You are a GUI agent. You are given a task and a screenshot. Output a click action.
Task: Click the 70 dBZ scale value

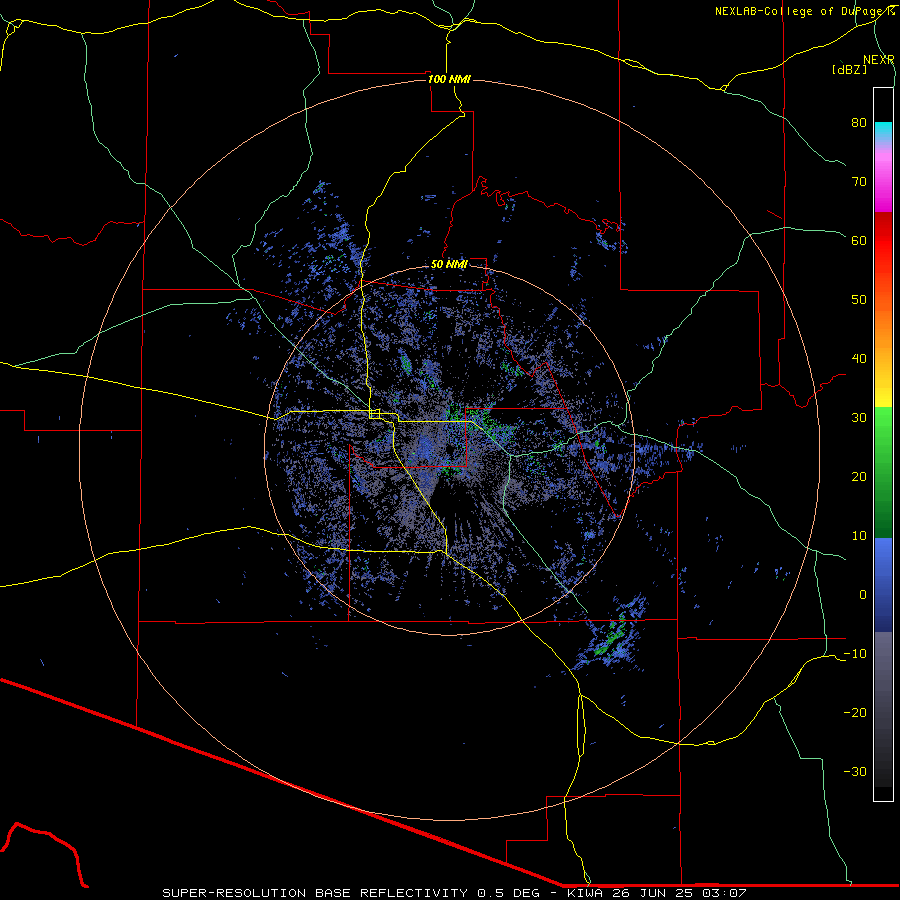(859, 181)
